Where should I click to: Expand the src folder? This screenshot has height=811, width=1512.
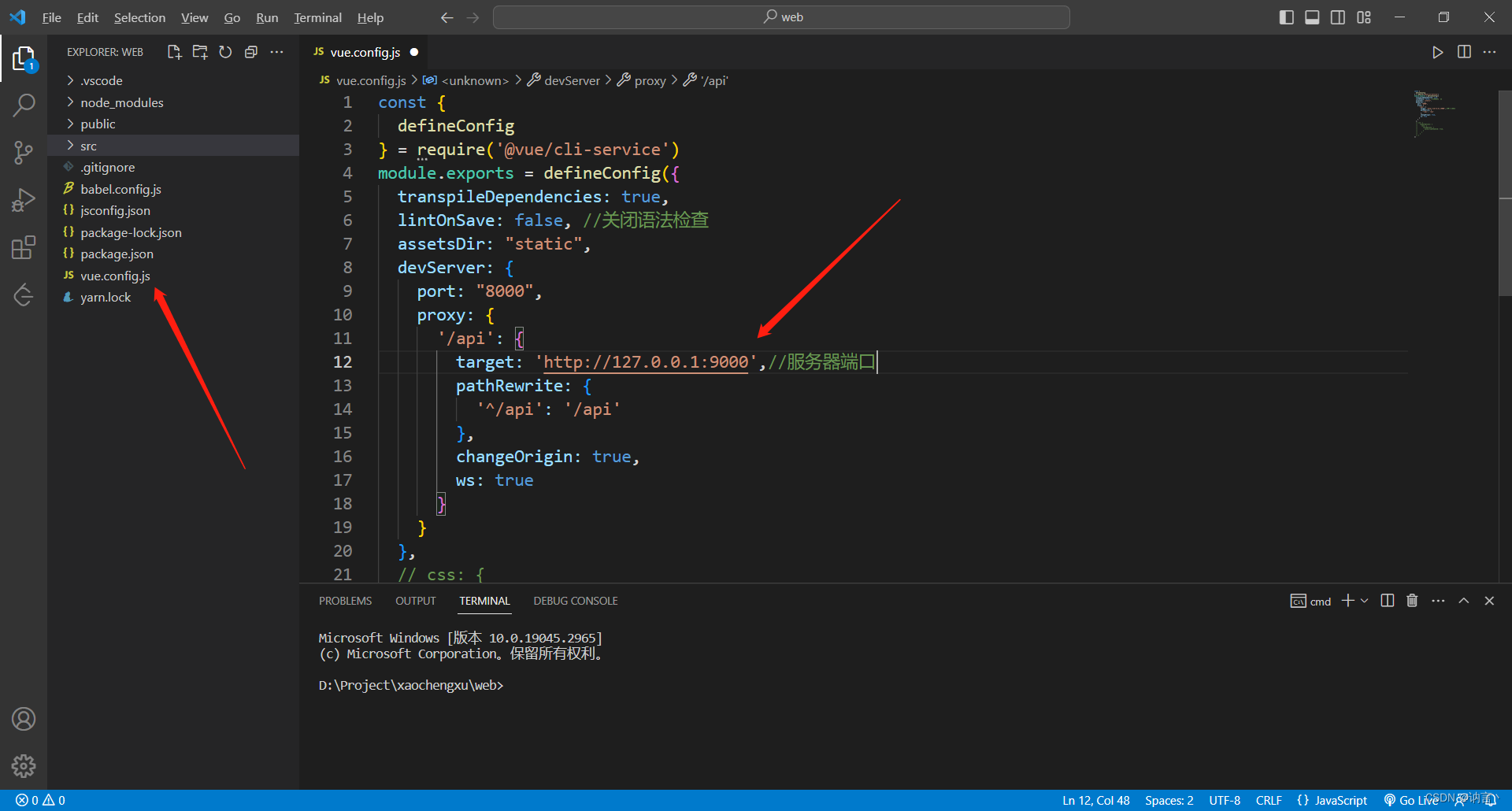(x=173, y=146)
